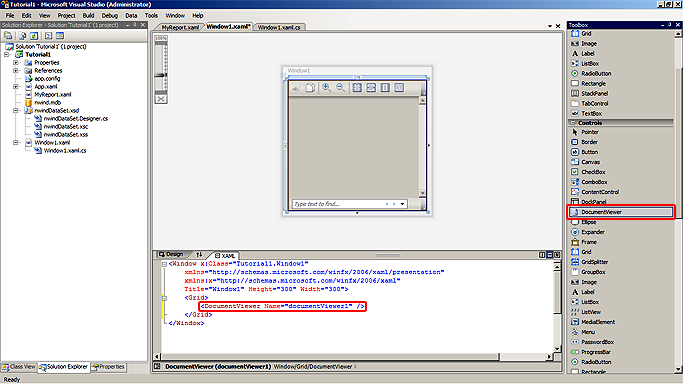
Task: Open MyReport.xaml in Solution Explorer
Action: click(x=53, y=94)
